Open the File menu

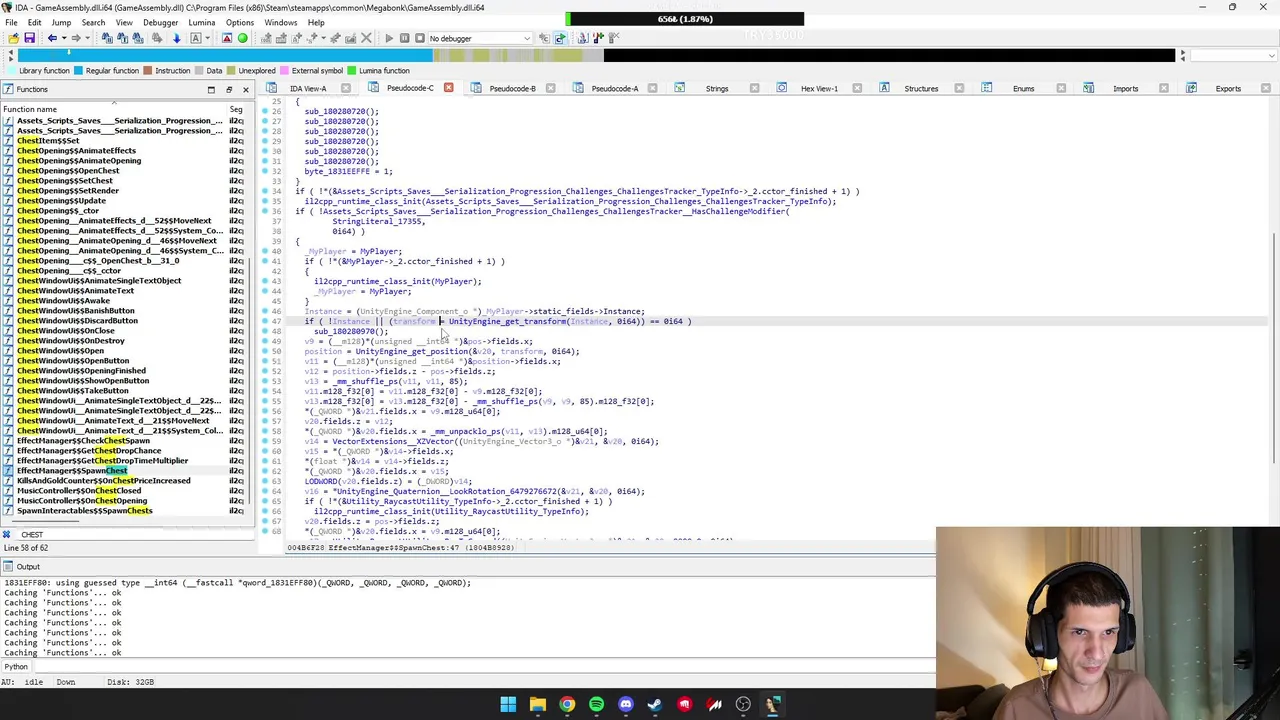coord(10,22)
